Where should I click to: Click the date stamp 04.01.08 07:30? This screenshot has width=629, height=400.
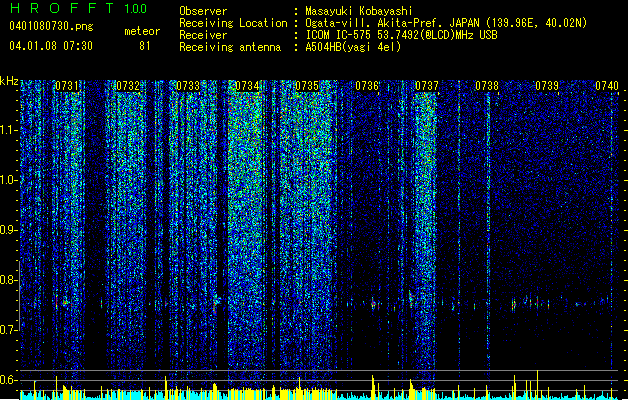[x=51, y=46]
